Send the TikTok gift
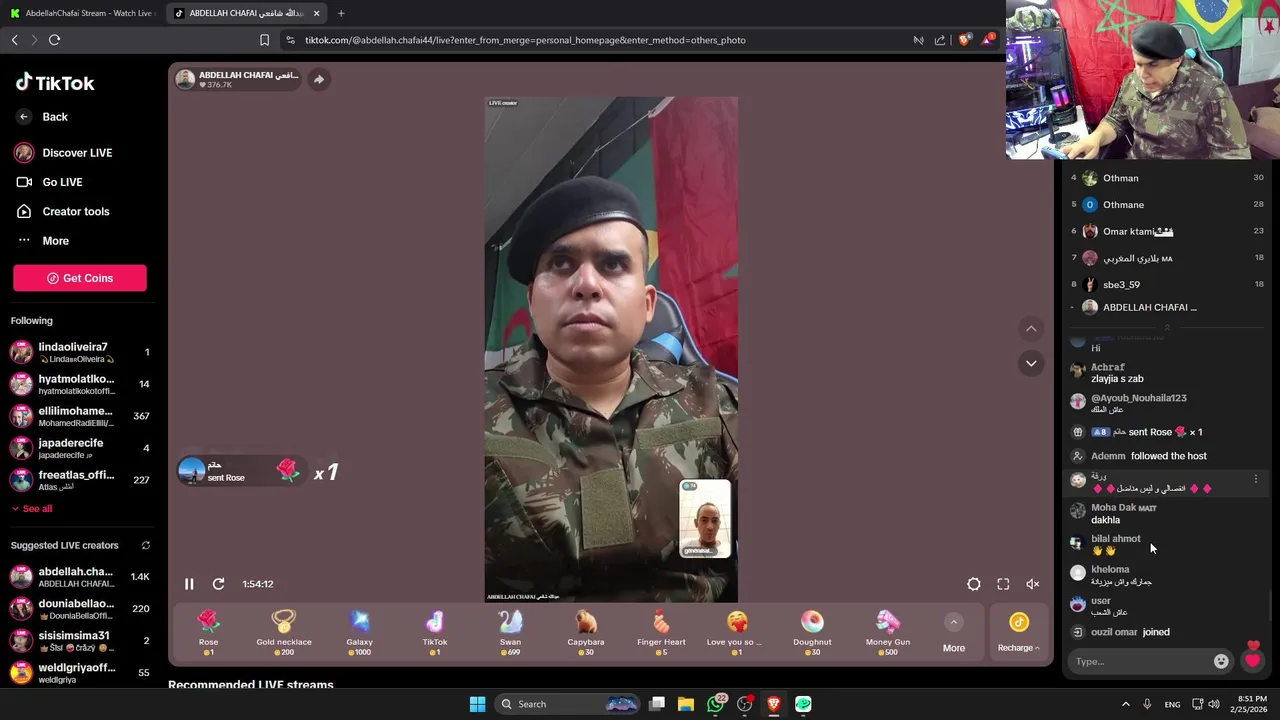1280x720 pixels. (x=435, y=633)
